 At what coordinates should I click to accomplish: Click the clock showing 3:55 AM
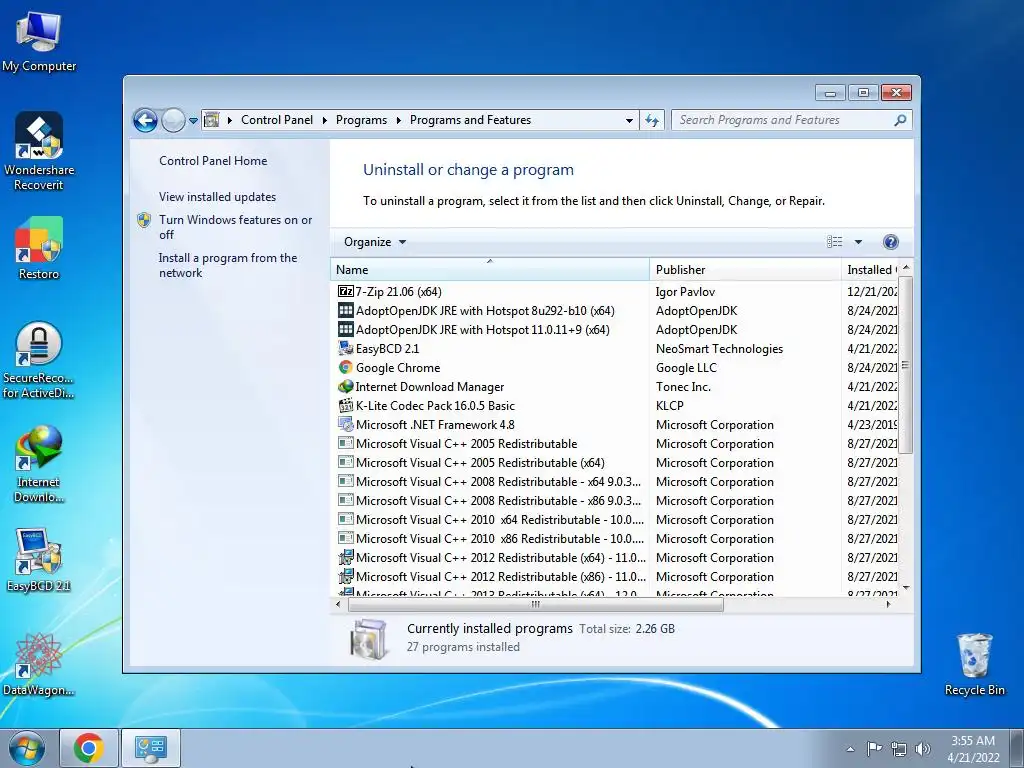click(x=972, y=741)
